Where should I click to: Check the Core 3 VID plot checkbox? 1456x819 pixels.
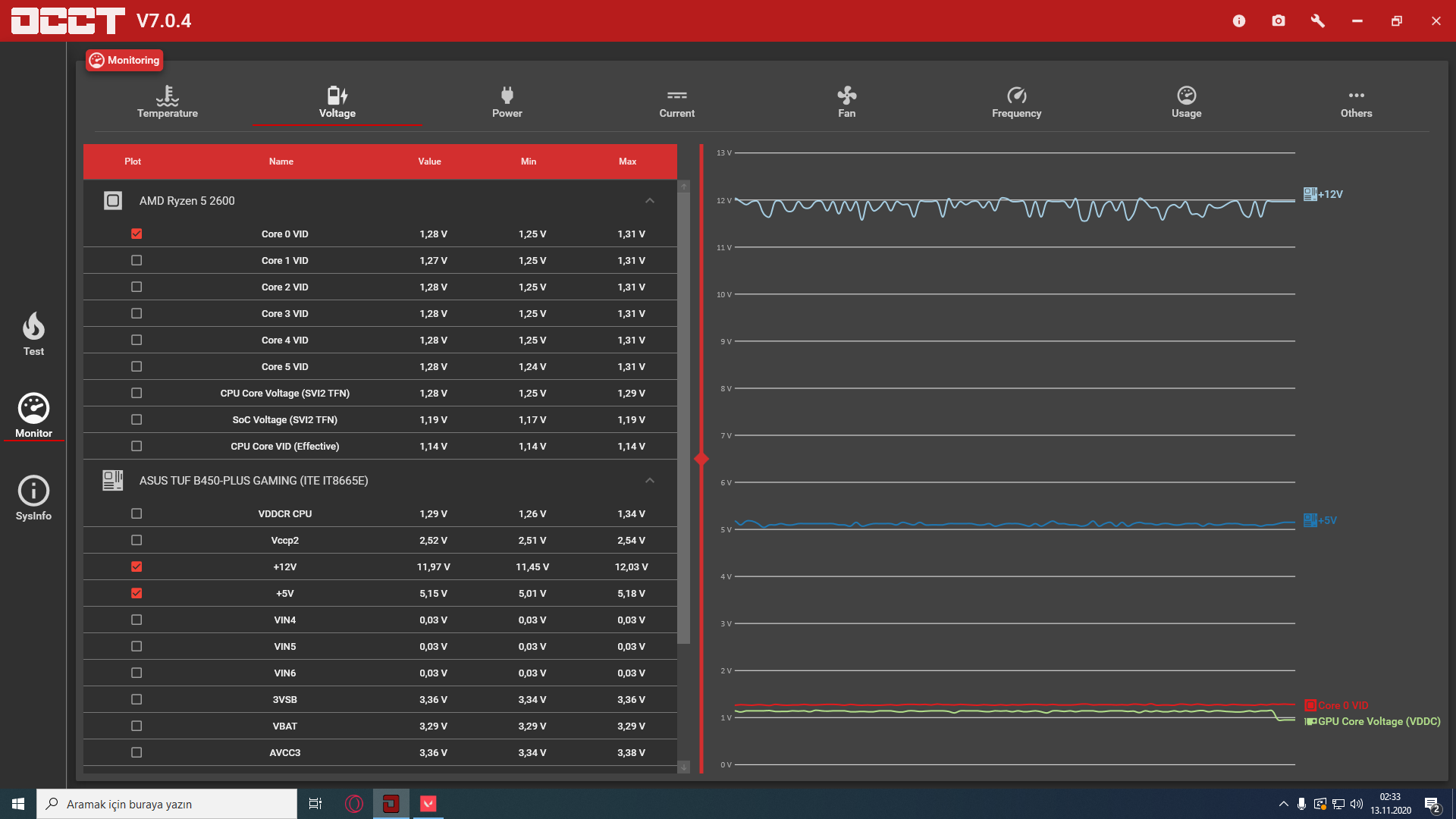[136, 313]
